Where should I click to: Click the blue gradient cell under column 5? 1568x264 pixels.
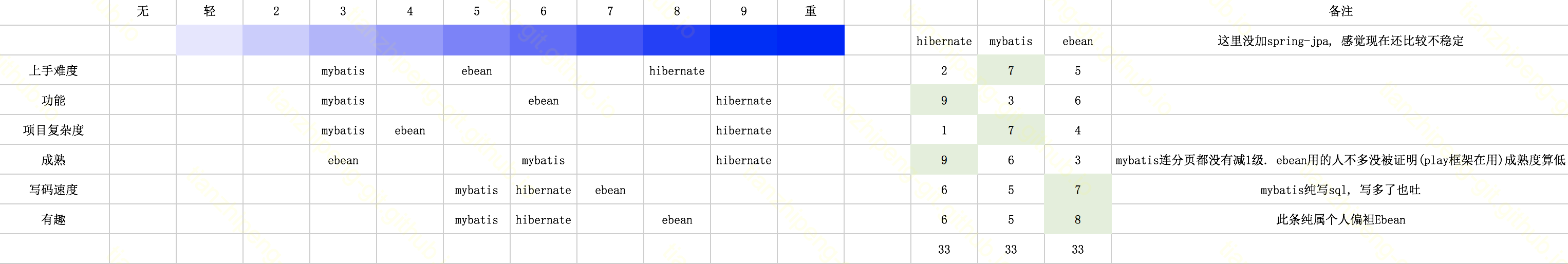pyautogui.click(x=477, y=40)
